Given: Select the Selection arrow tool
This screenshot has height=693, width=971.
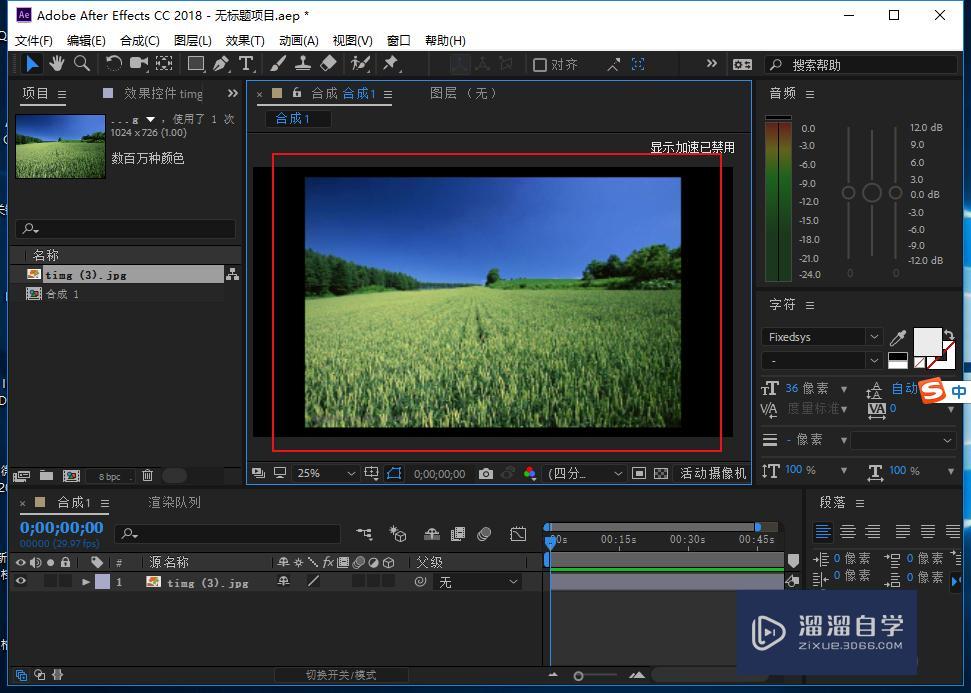Looking at the screenshot, I should 32,64.
